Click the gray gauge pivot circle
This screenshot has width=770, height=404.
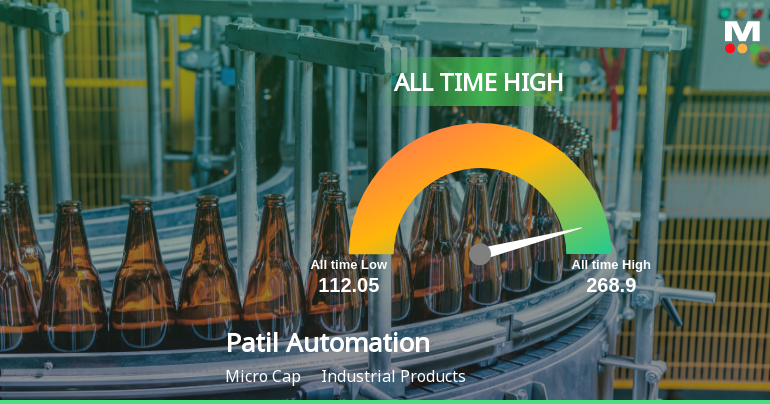pos(480,254)
